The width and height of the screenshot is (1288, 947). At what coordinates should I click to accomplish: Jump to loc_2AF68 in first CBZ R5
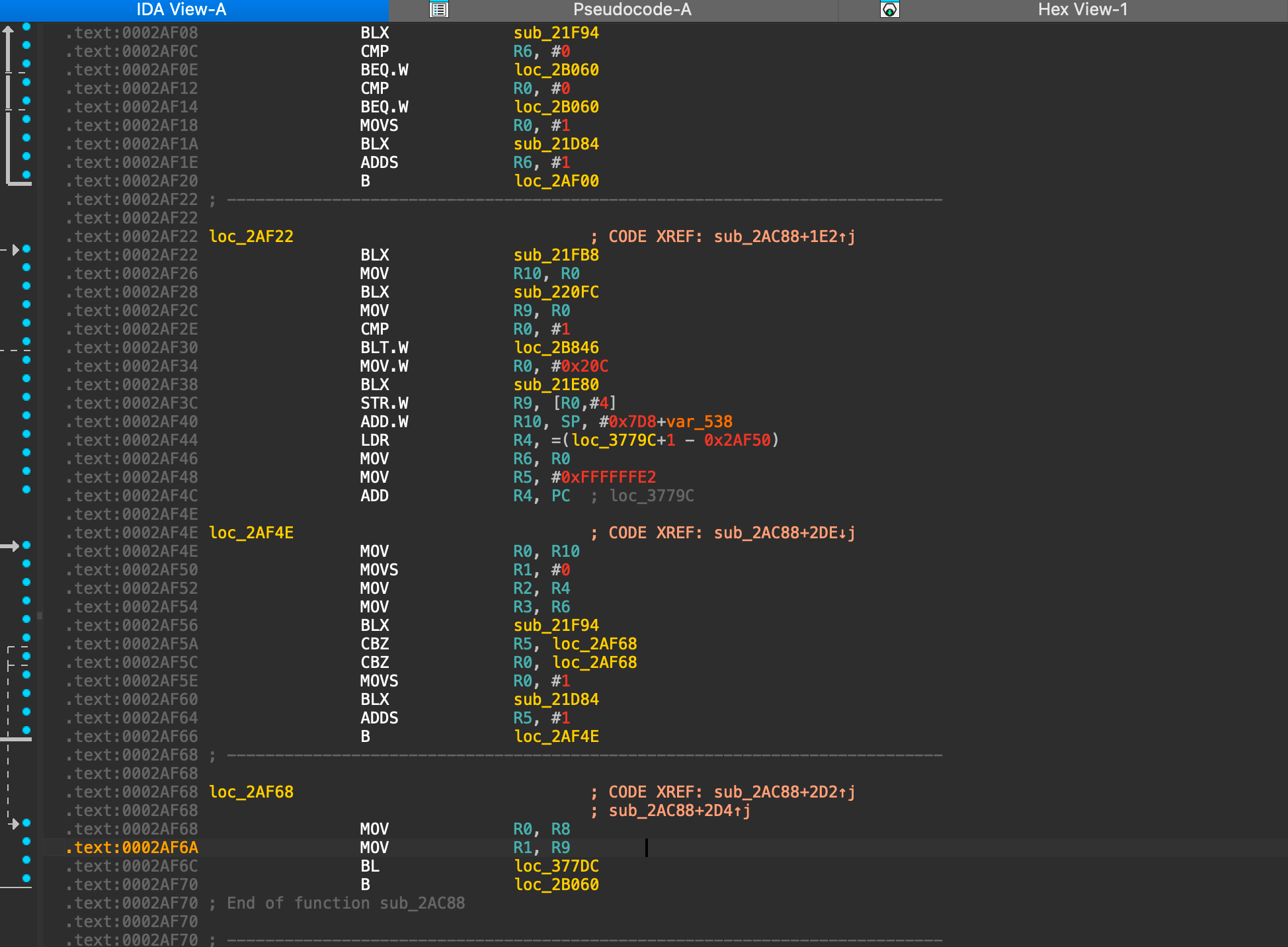(x=594, y=643)
